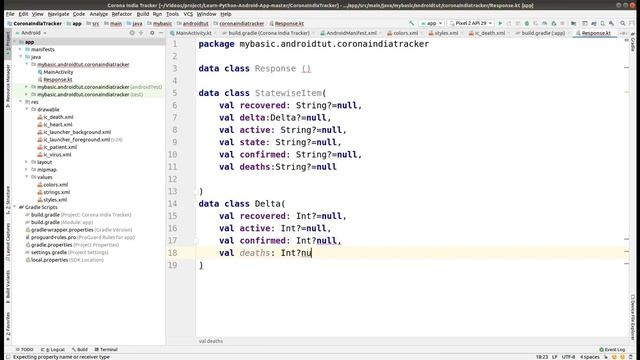Switch to the MainActivity.kt editor tab
Image resolution: width=640 pixels, height=360 pixels.
click(191, 33)
